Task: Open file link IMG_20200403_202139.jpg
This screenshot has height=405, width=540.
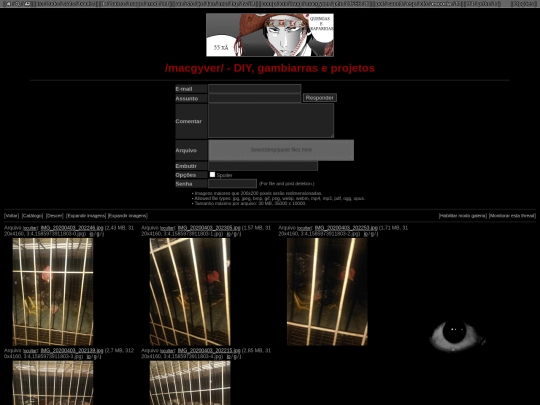Action: coord(72,351)
